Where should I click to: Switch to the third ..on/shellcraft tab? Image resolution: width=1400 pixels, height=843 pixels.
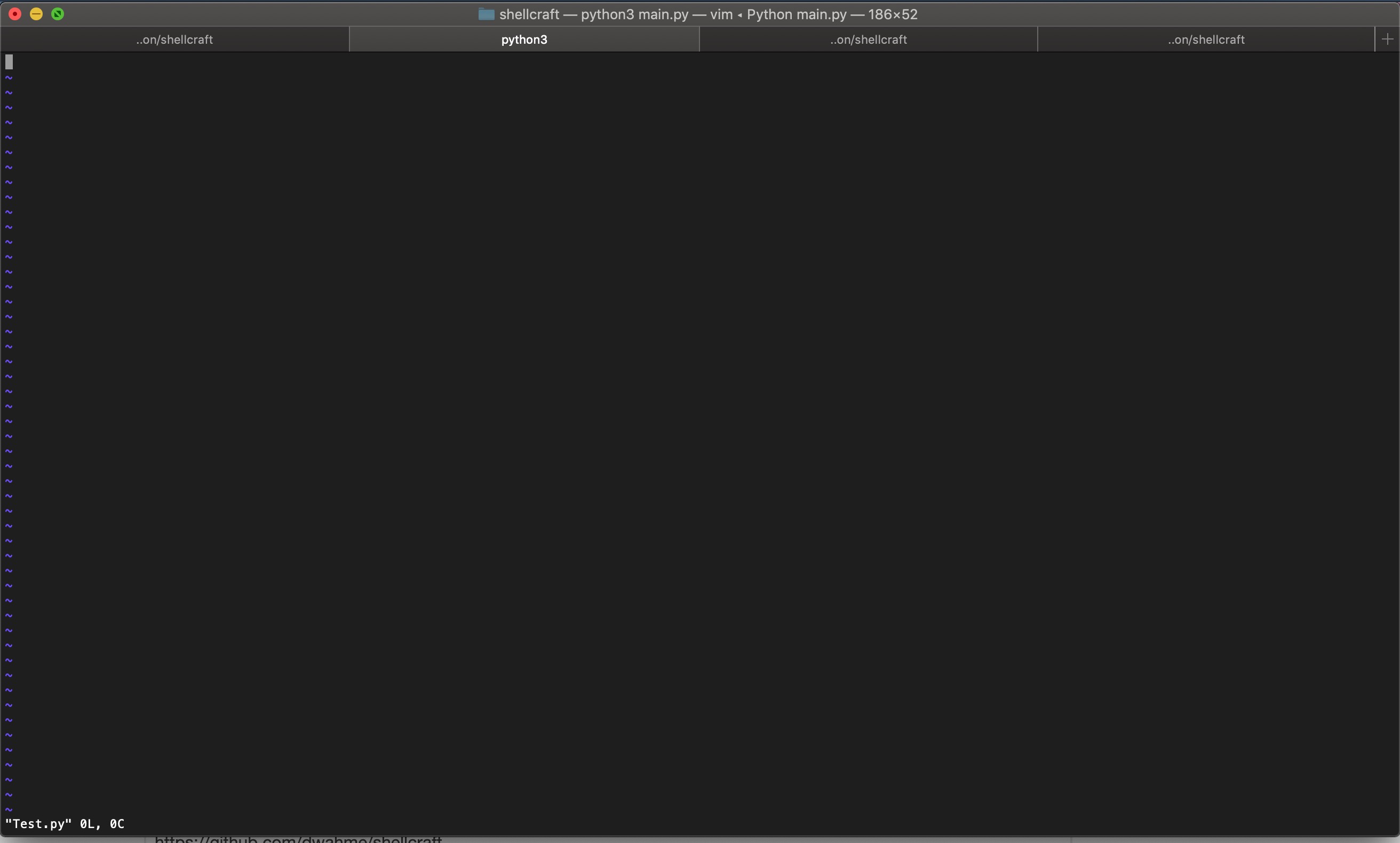[868, 39]
